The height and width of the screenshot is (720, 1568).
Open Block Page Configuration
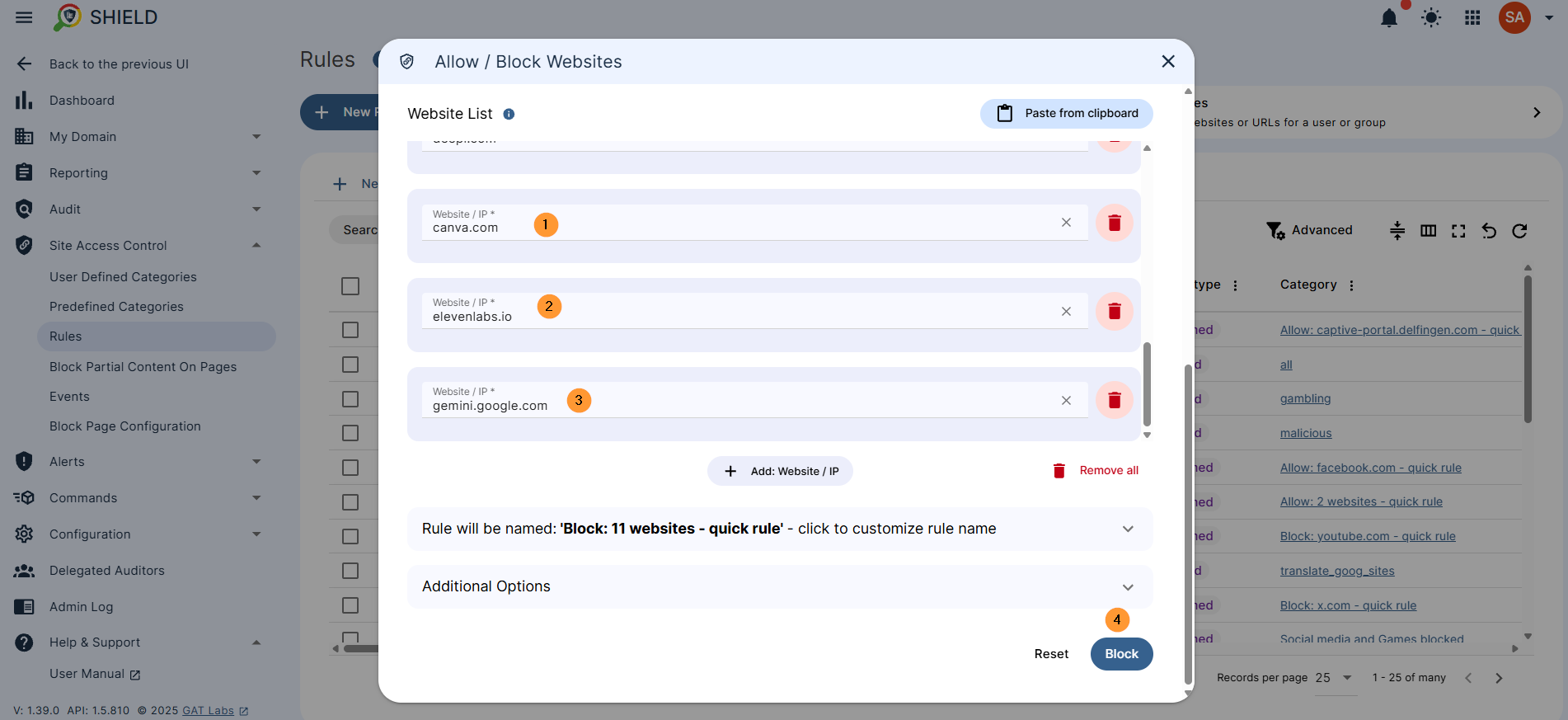click(125, 426)
